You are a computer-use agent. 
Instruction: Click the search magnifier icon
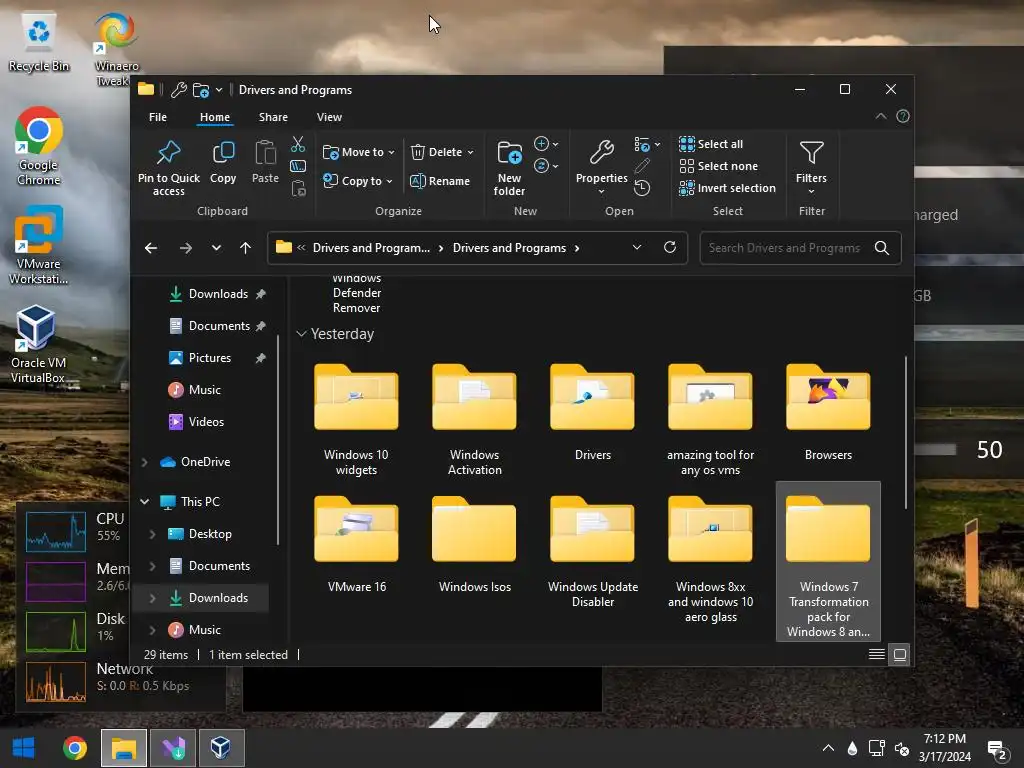coord(882,248)
